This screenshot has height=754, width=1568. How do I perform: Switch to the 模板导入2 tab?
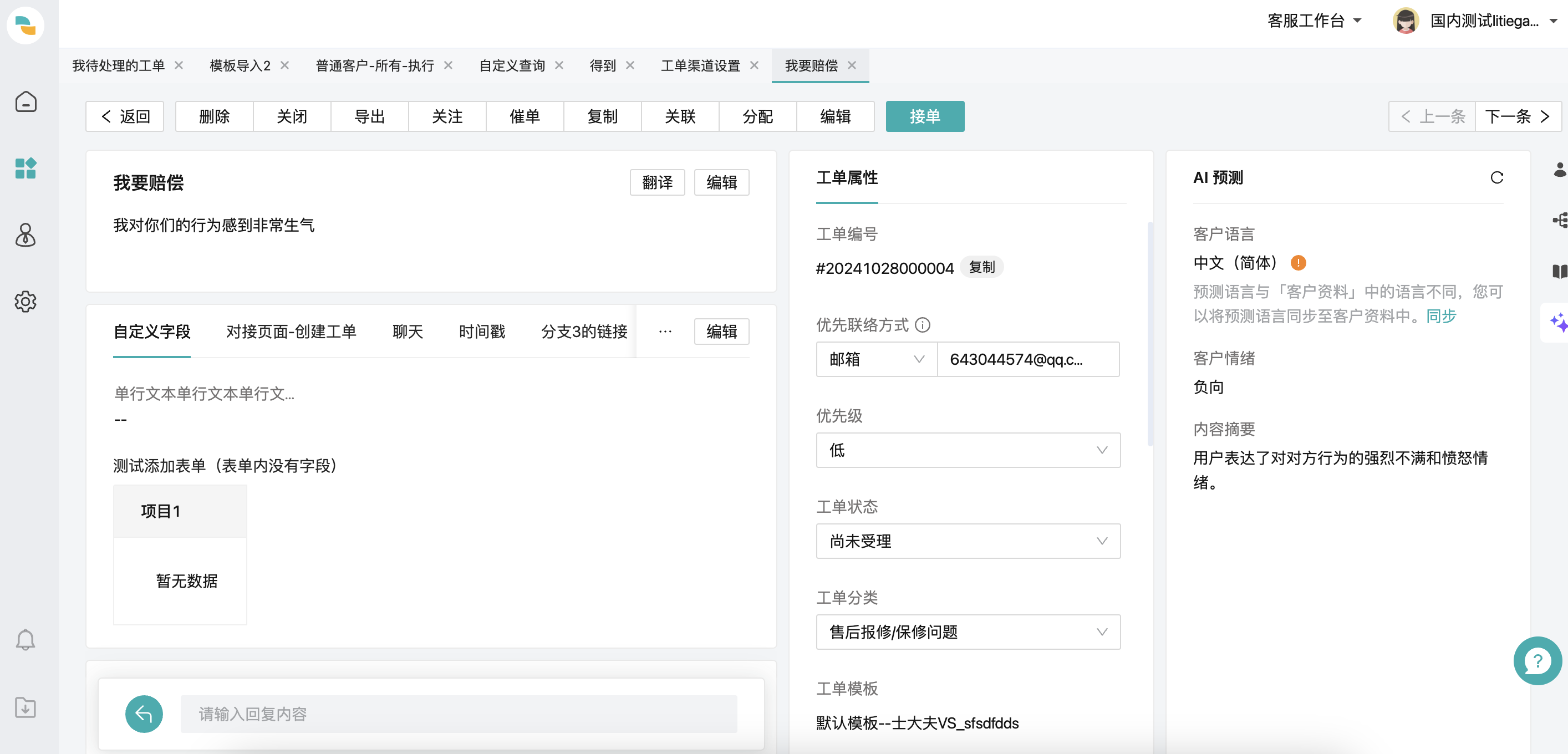click(241, 66)
